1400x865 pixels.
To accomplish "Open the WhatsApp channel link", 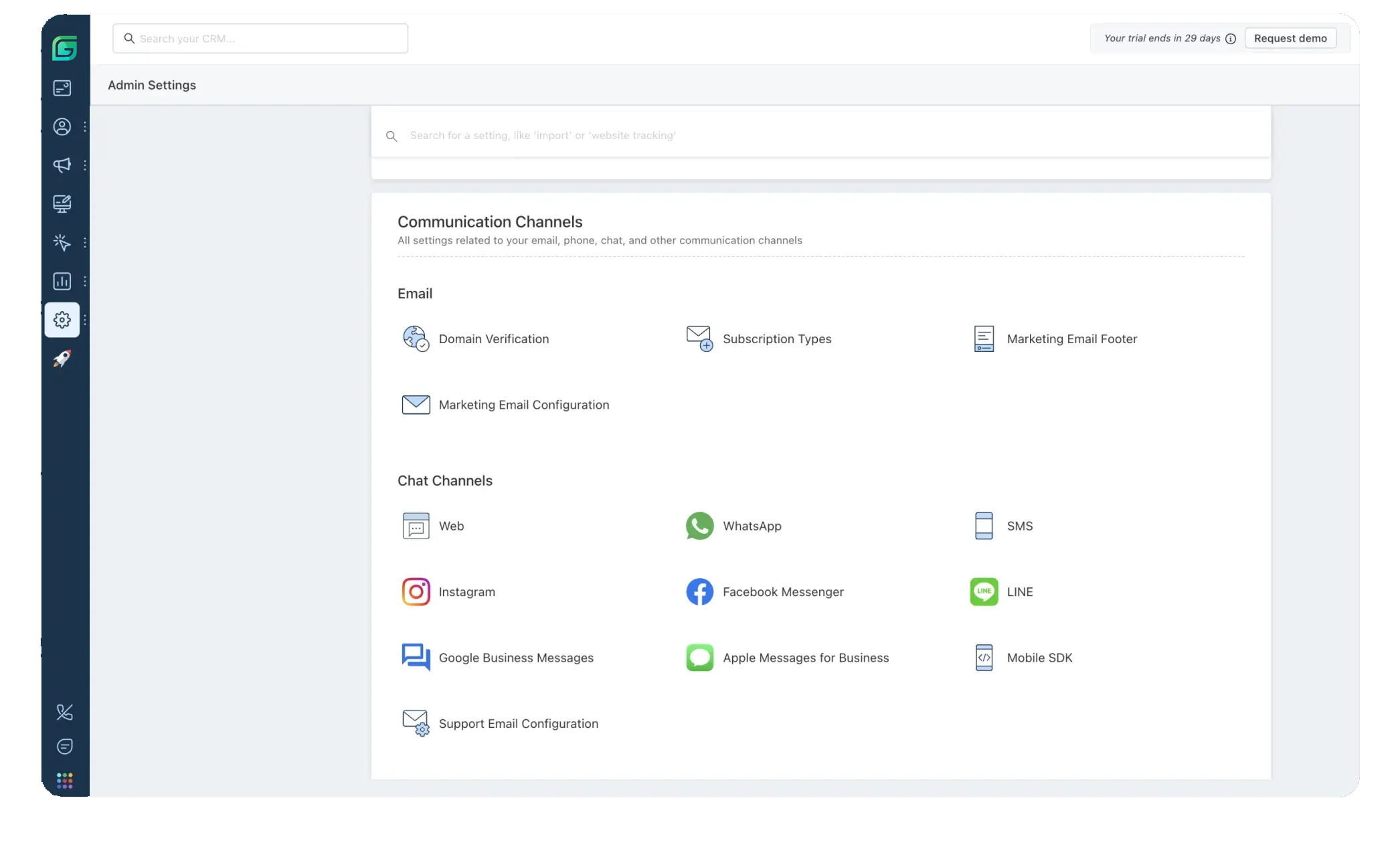I will point(752,526).
